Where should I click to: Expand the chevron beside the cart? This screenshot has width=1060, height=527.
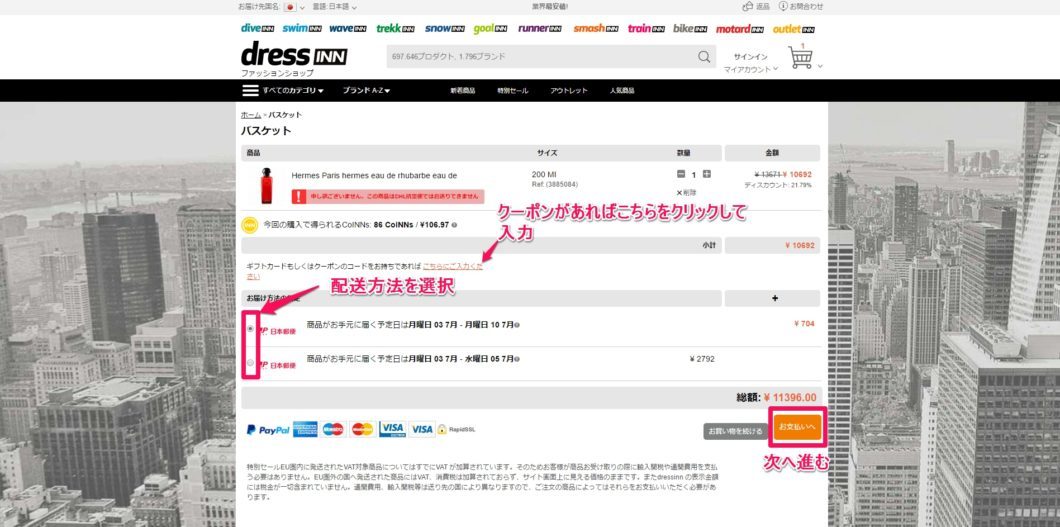(x=820, y=66)
